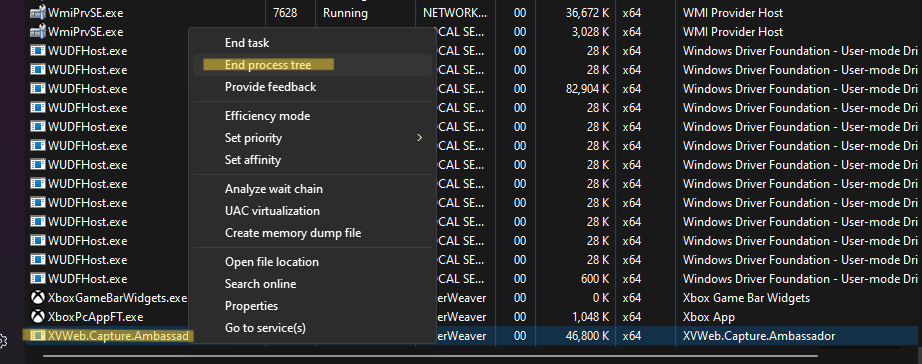This screenshot has height=364, width=922.
Task: Choose Search online
Action: (x=260, y=284)
